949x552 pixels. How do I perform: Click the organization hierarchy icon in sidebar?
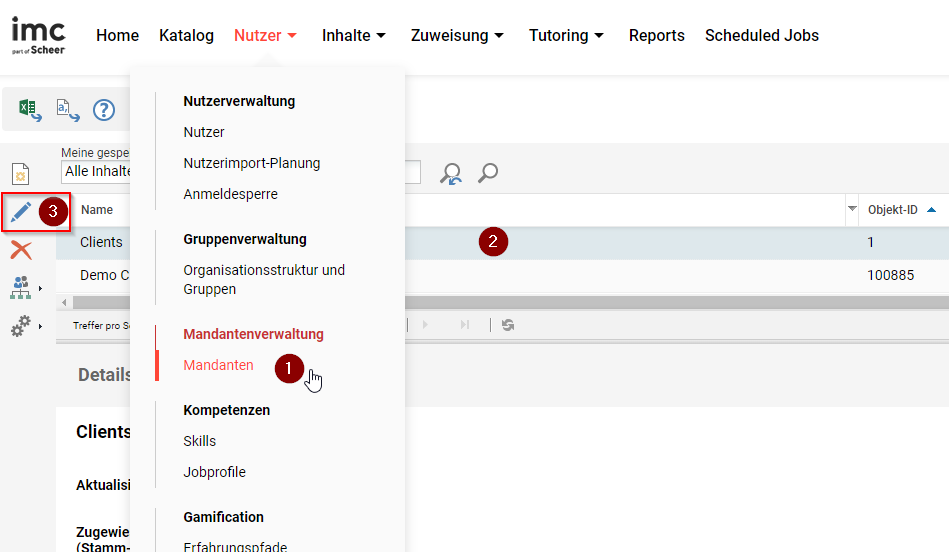click(21, 288)
